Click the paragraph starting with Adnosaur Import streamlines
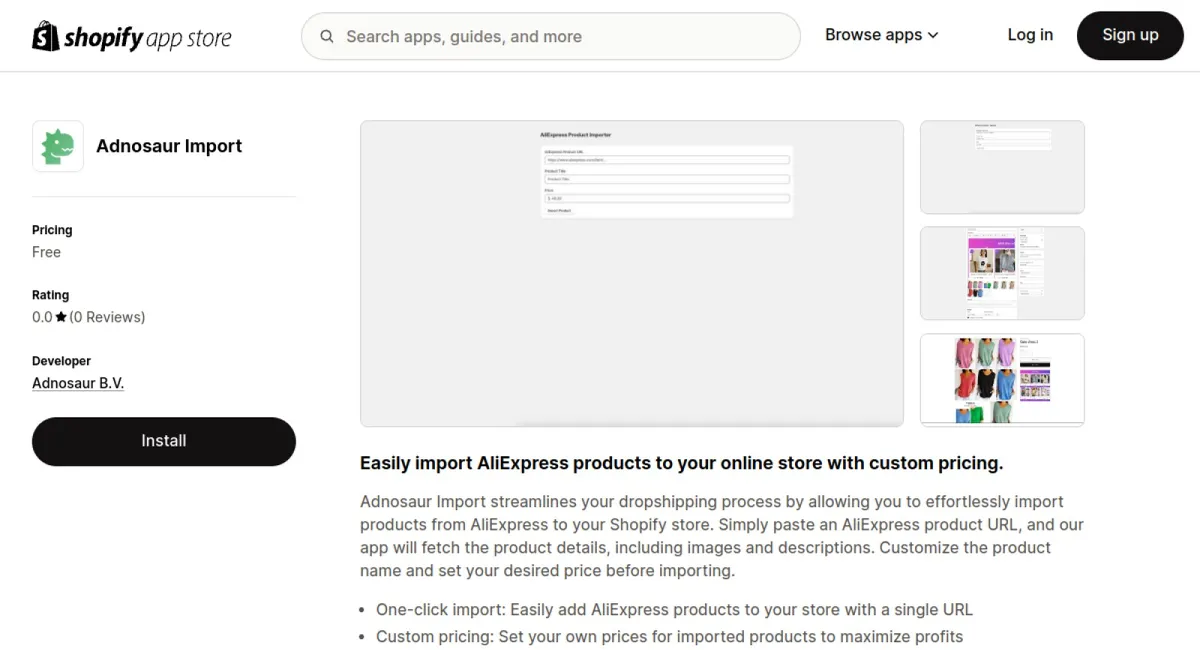Viewport: 1200px width, 650px height. 722,536
